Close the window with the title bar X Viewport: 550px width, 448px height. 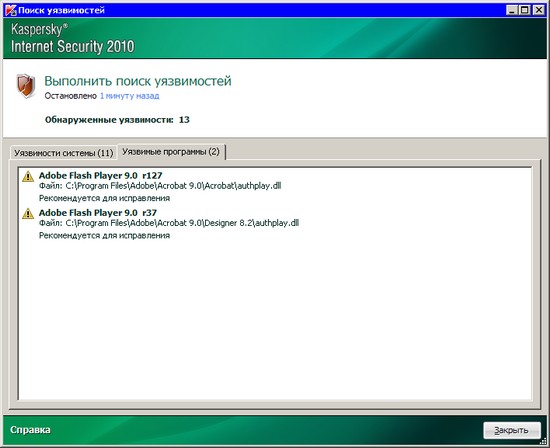(539, 10)
